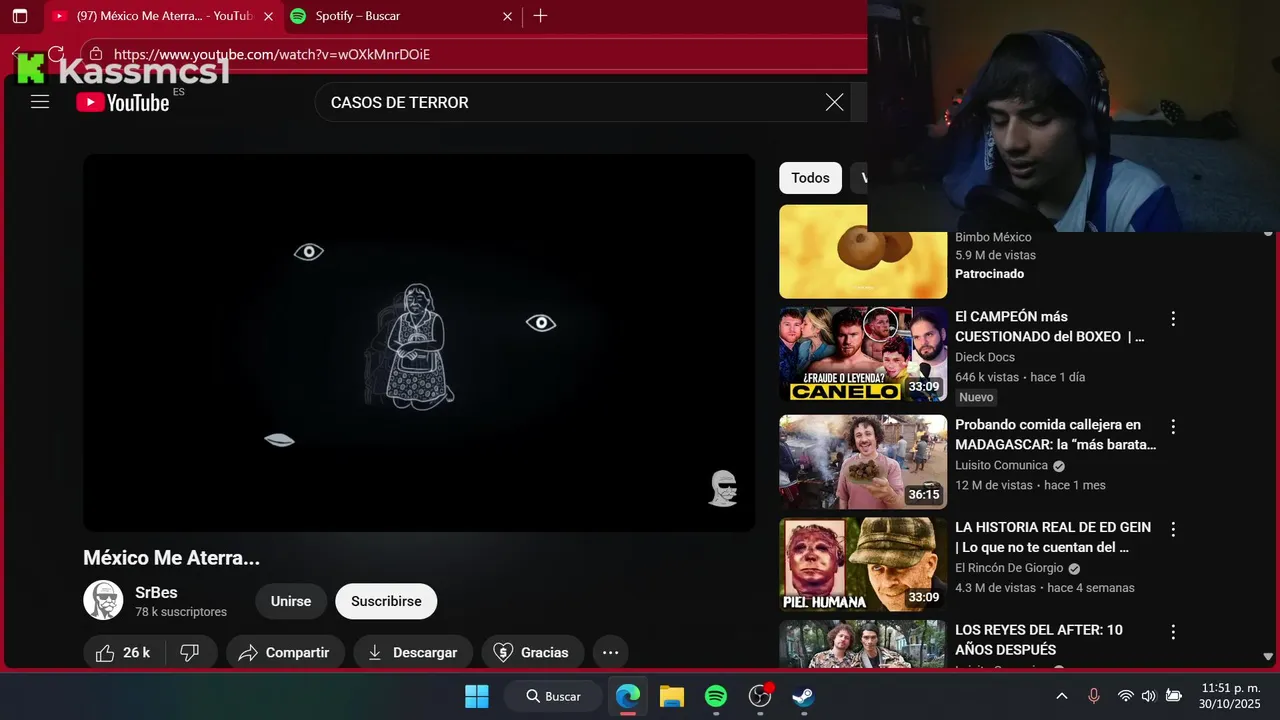Open Wi-Fi network tray icon
The height and width of the screenshot is (720, 1280).
[x=1125, y=696]
